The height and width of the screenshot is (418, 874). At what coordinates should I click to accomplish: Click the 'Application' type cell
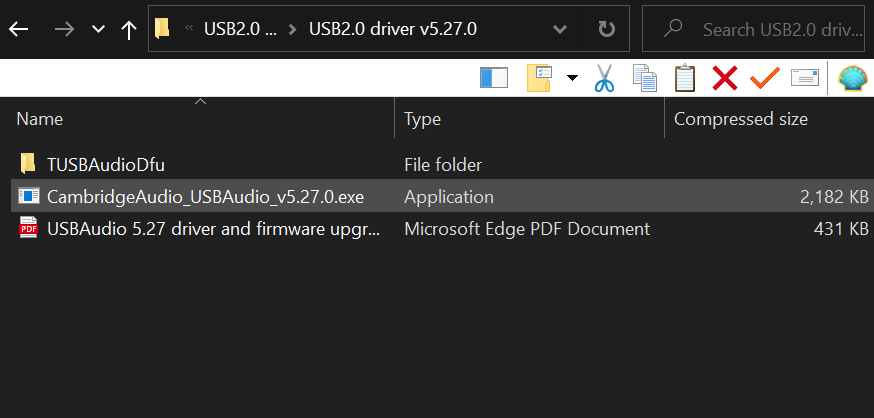click(449, 197)
